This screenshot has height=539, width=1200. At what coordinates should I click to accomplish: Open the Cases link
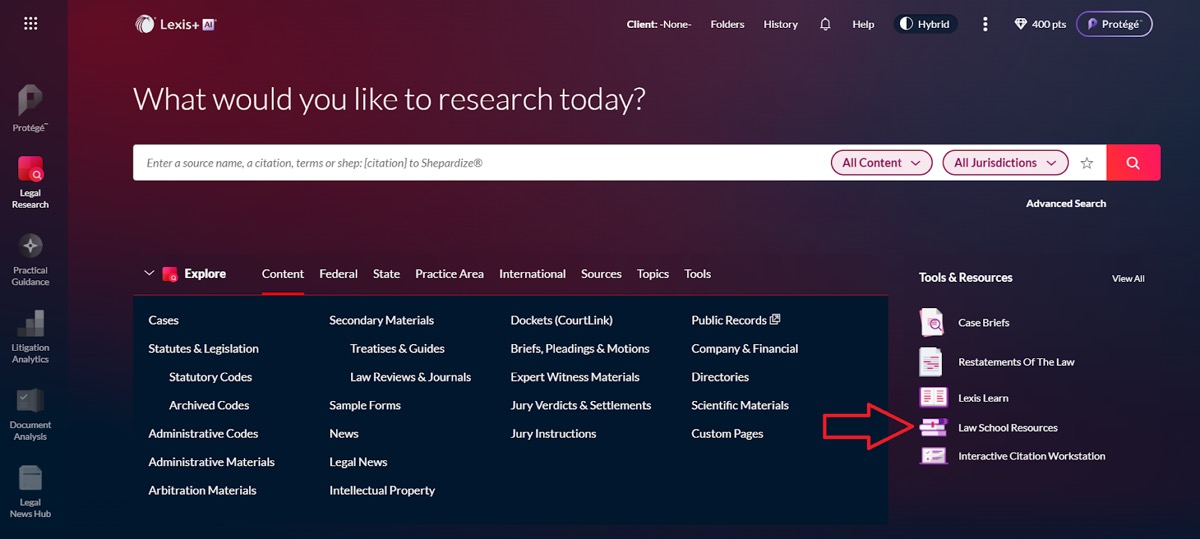164,320
